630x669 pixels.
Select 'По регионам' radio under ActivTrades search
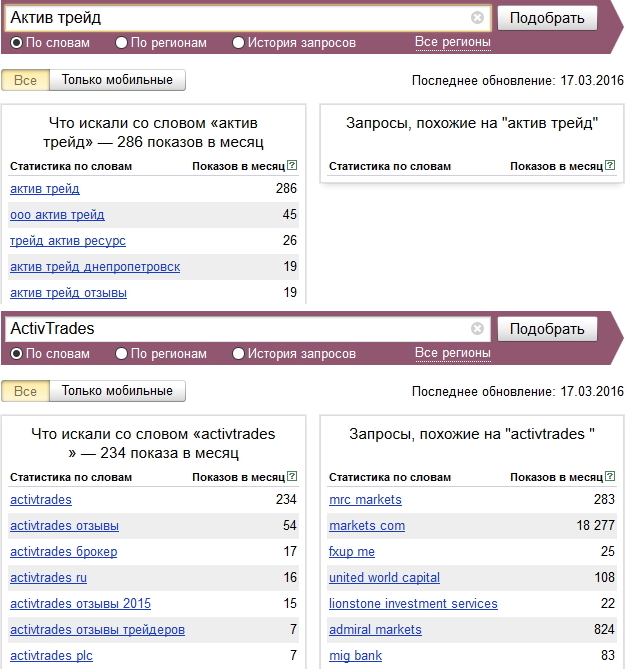point(122,353)
